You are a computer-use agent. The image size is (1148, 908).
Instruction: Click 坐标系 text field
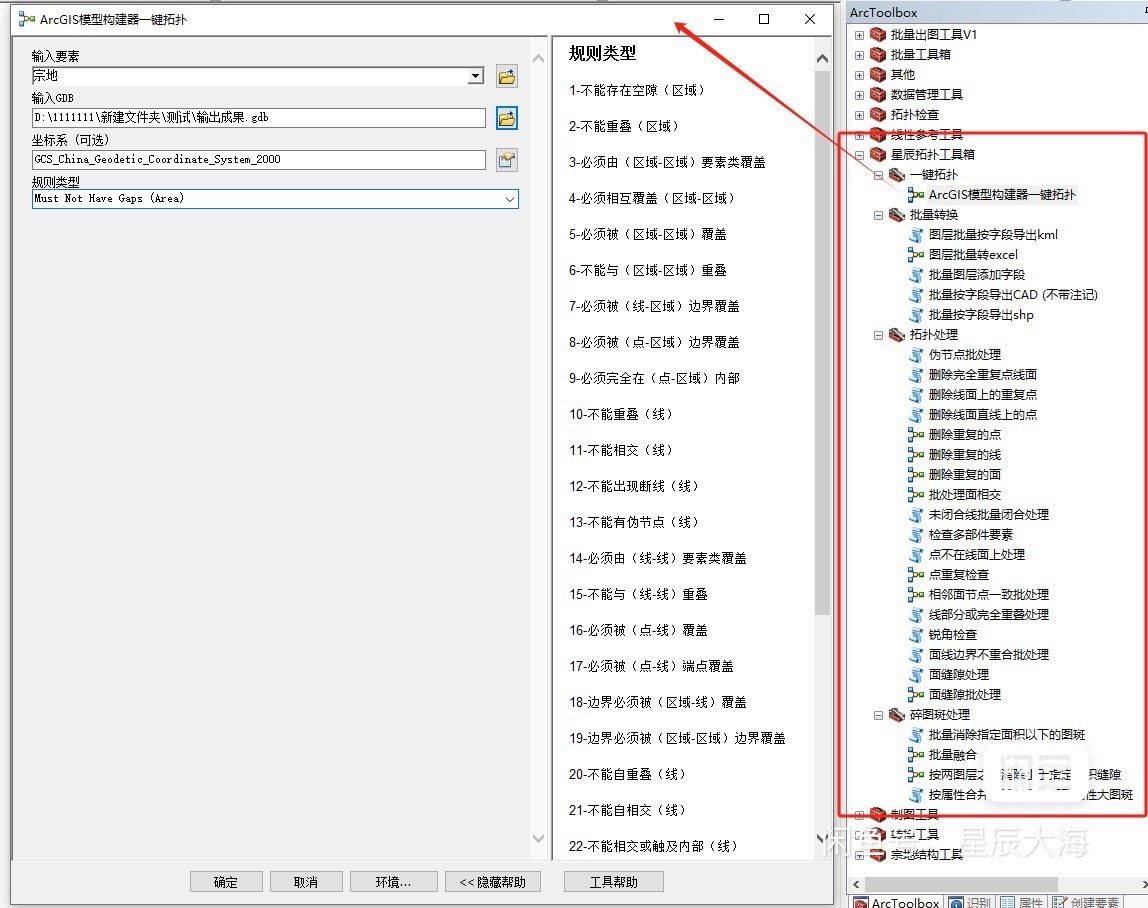click(258, 160)
